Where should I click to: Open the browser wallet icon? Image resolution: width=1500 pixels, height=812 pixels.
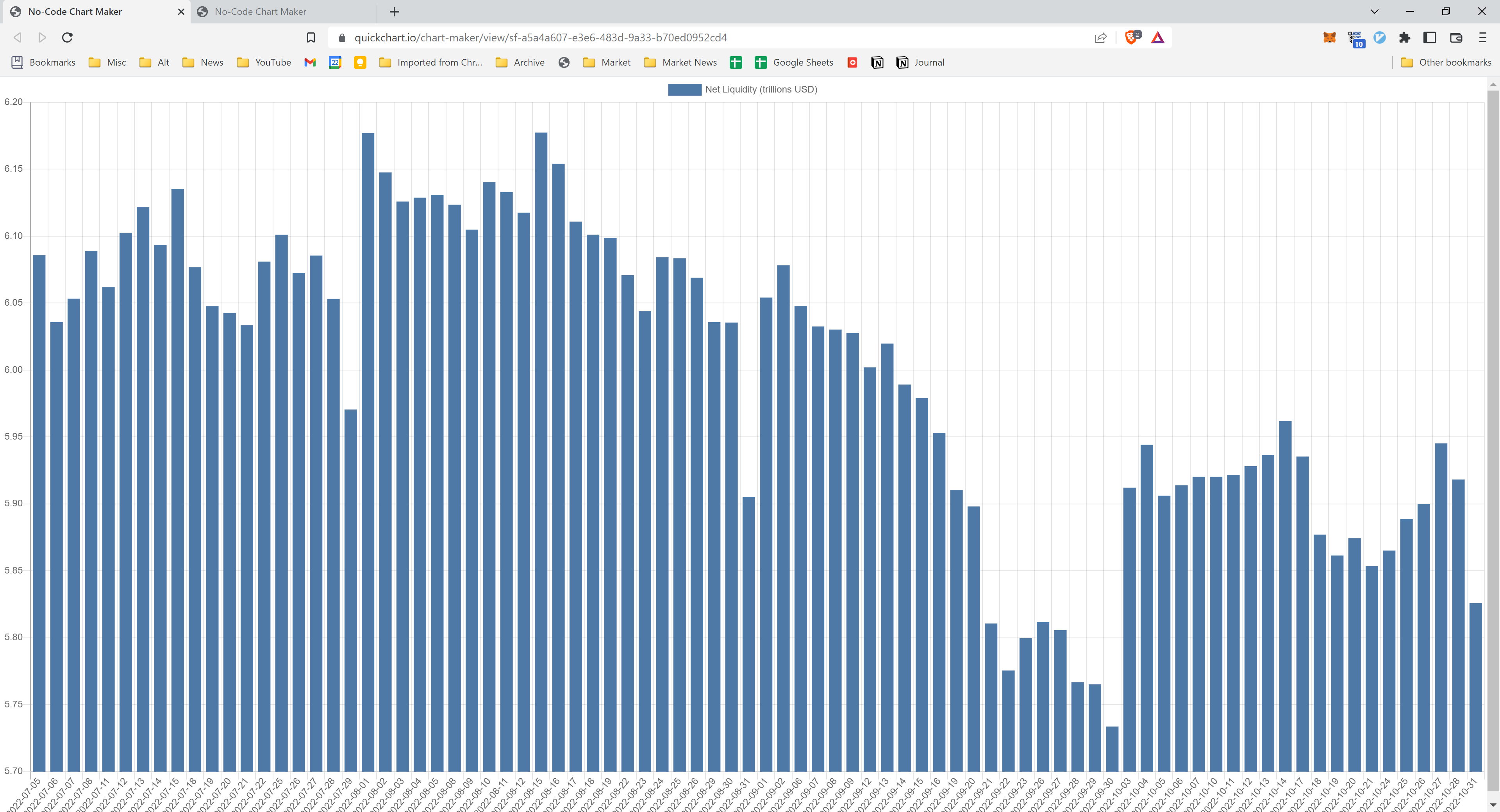pos(1456,37)
